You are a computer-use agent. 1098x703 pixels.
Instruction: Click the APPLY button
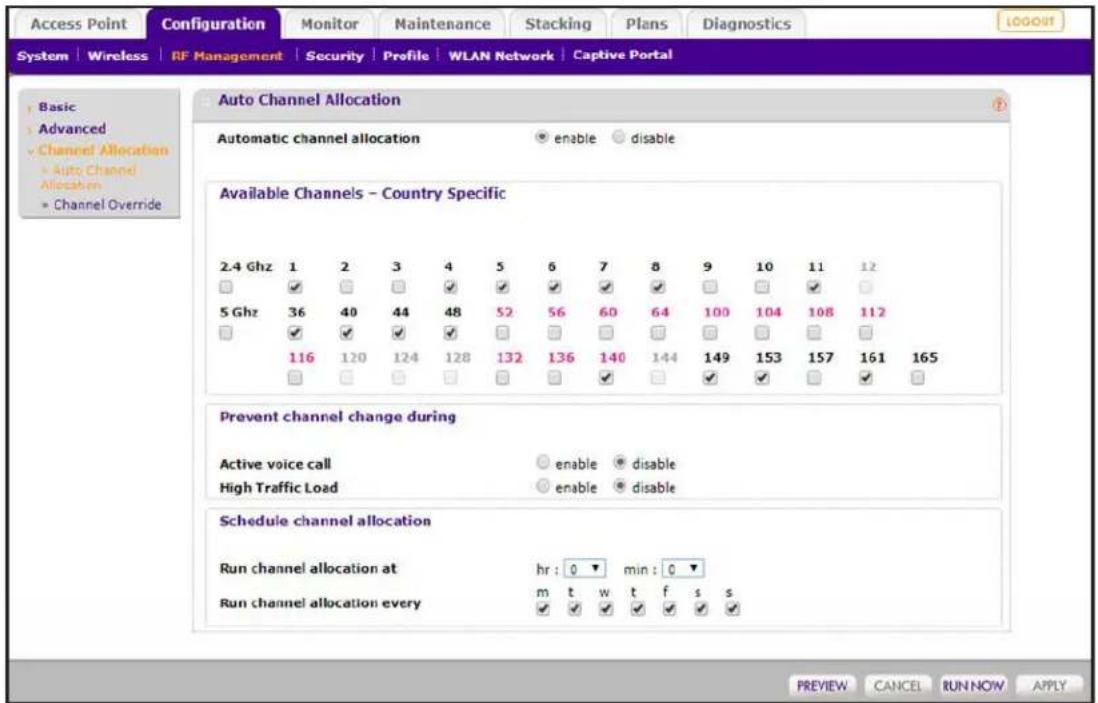pos(1049,685)
